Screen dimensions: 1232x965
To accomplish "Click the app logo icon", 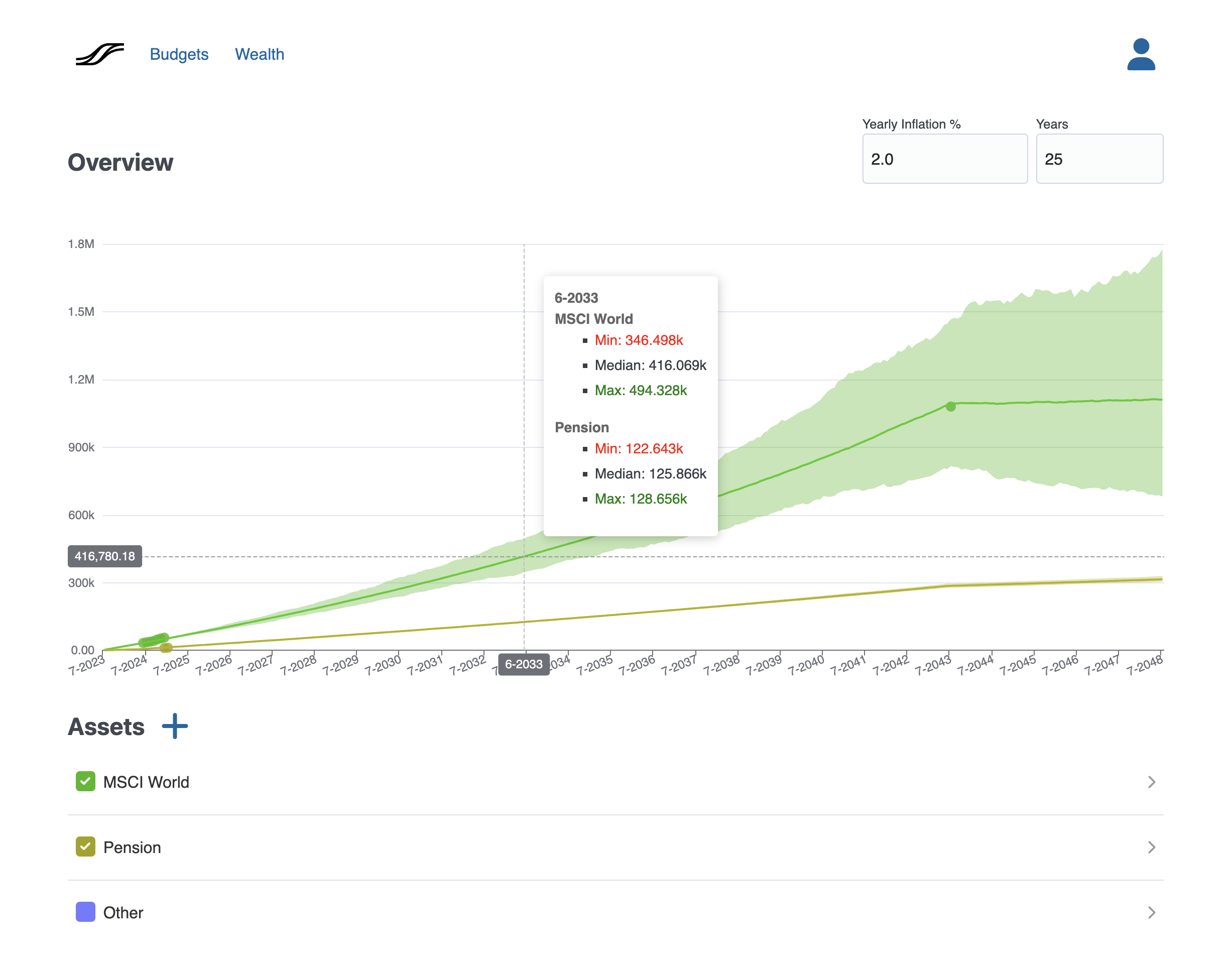I will click(100, 54).
